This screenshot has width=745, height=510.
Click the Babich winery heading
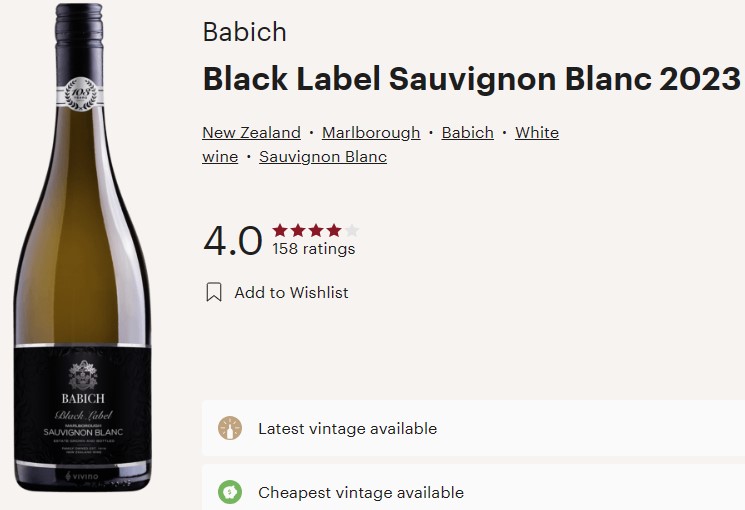[244, 32]
